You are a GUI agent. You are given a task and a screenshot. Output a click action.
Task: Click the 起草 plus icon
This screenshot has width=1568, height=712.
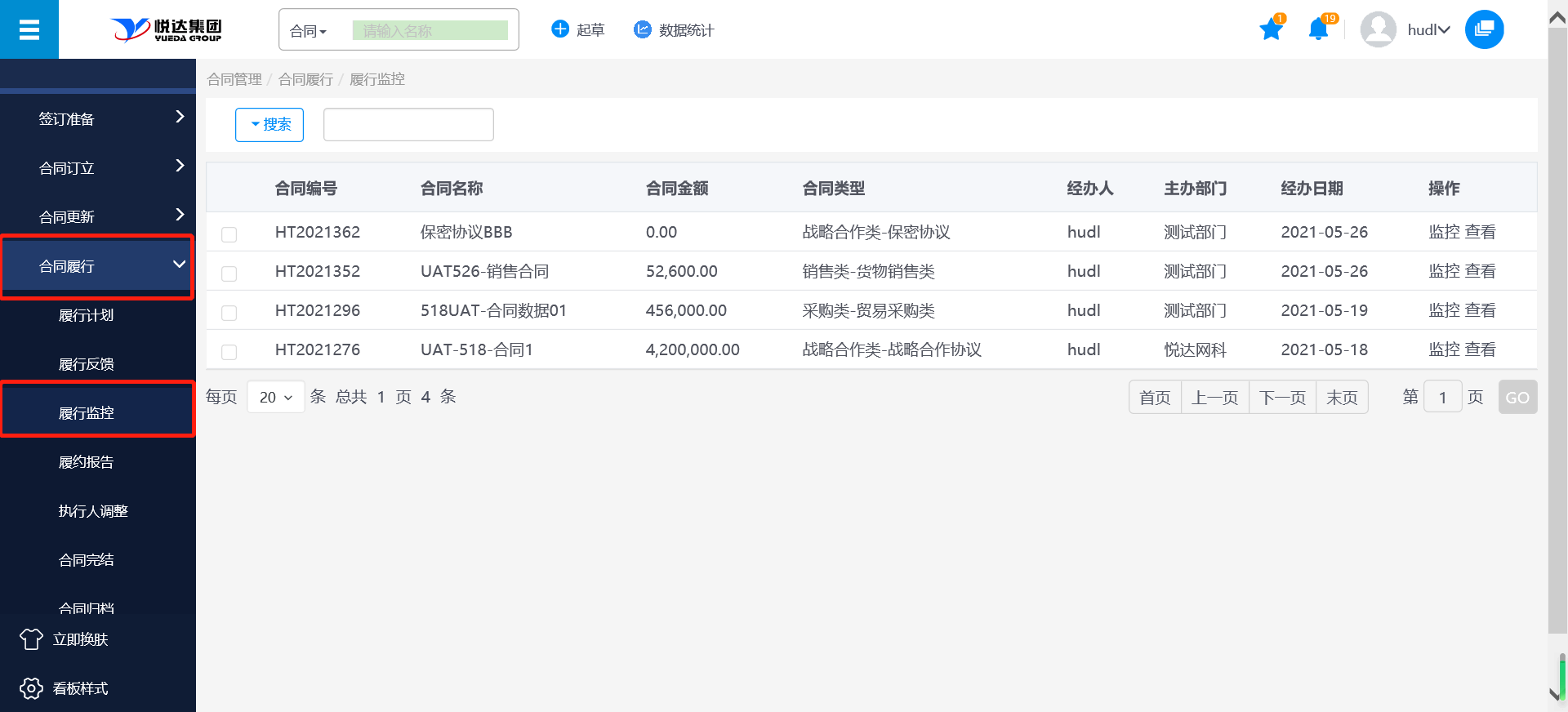point(560,29)
